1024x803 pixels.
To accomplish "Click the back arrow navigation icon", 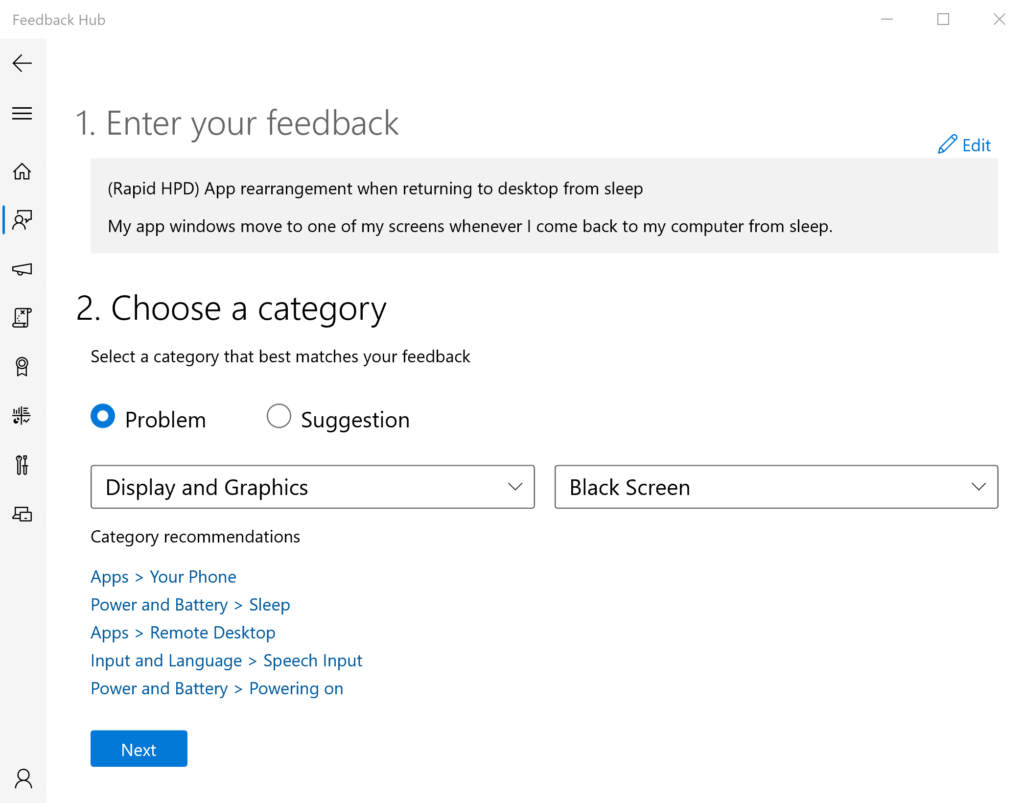I will click(x=22, y=62).
